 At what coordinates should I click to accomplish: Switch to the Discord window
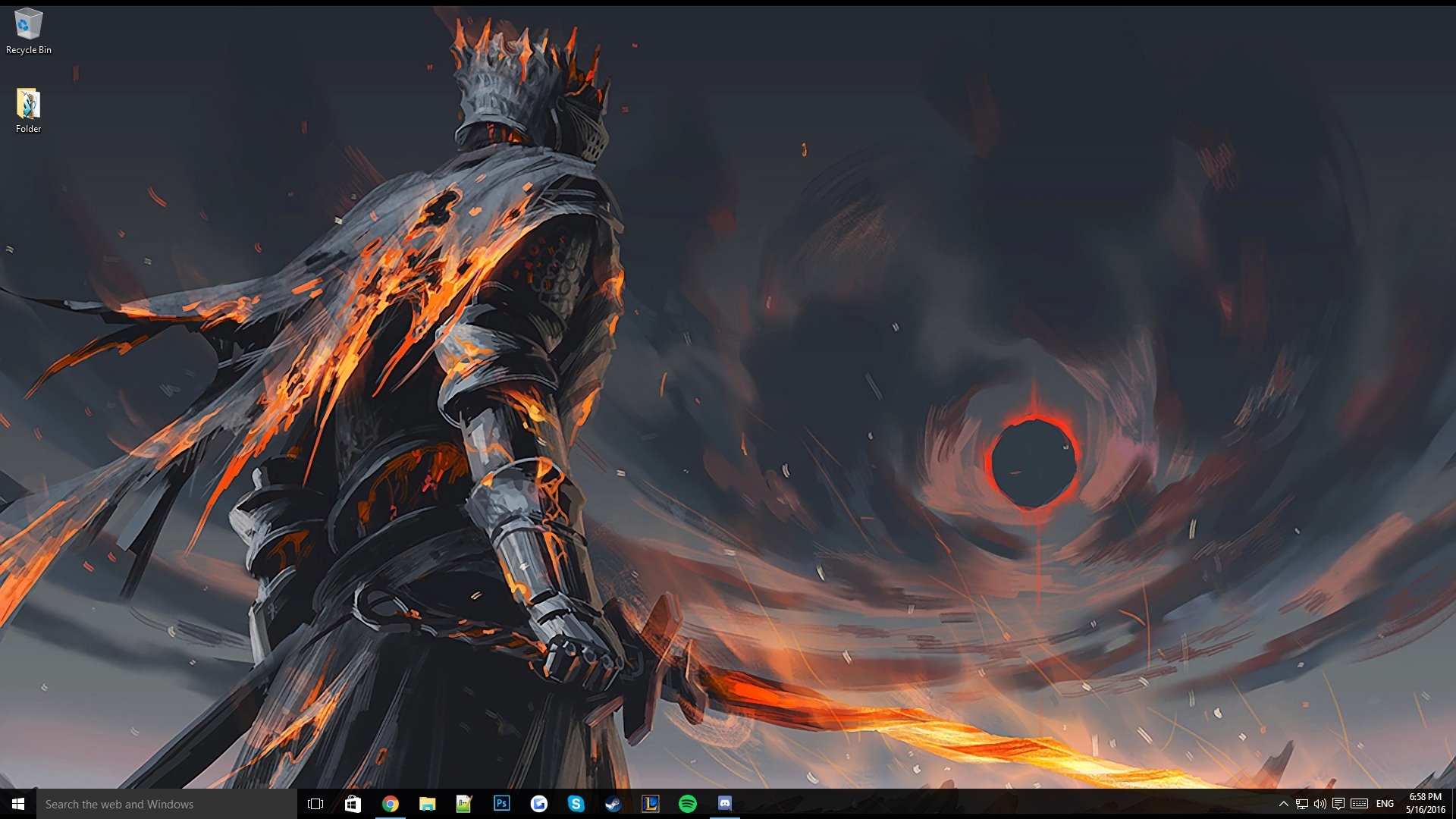pos(724,804)
